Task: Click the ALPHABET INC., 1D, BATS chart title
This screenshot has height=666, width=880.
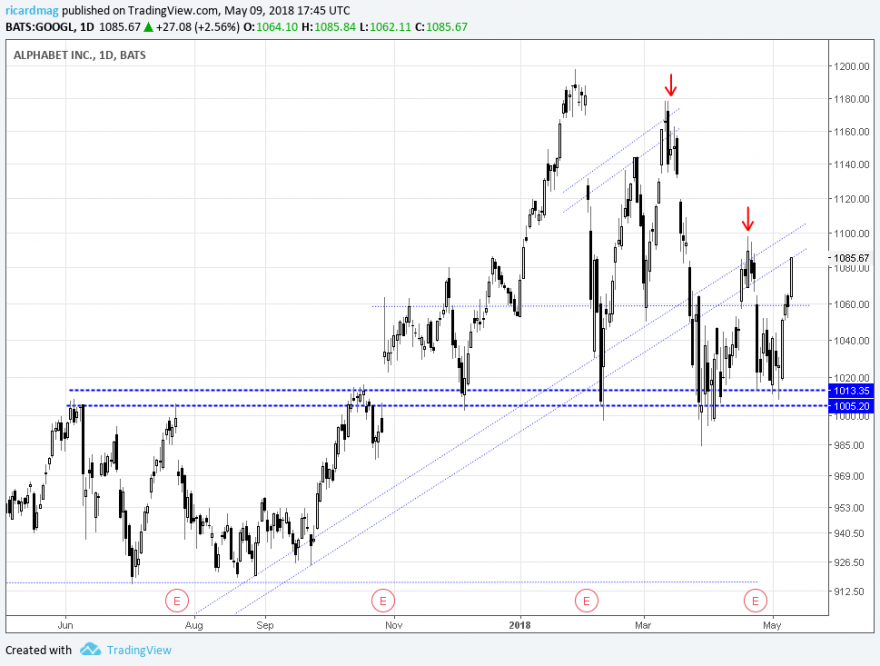Action: pos(80,55)
